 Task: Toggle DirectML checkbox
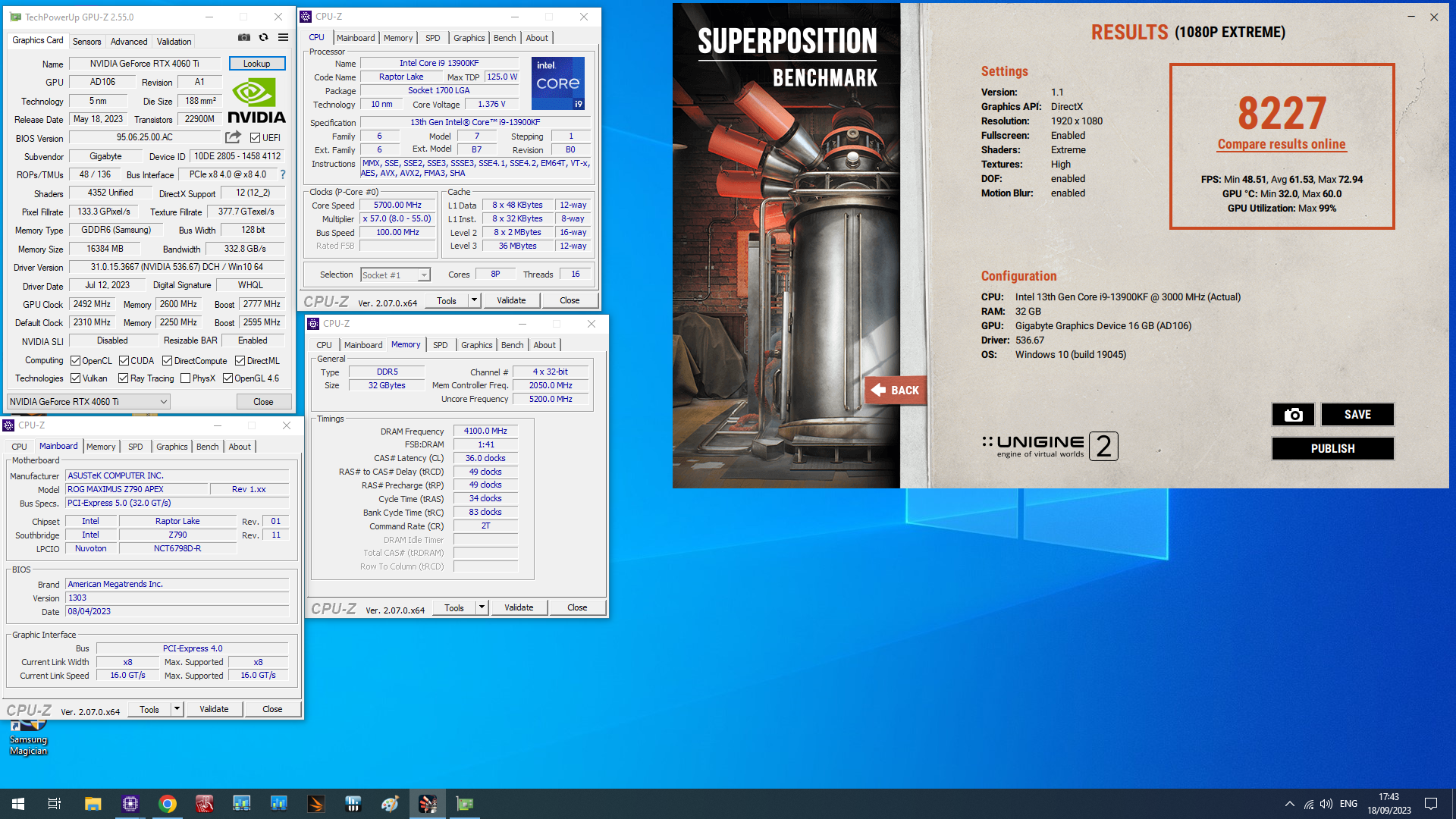coord(240,361)
